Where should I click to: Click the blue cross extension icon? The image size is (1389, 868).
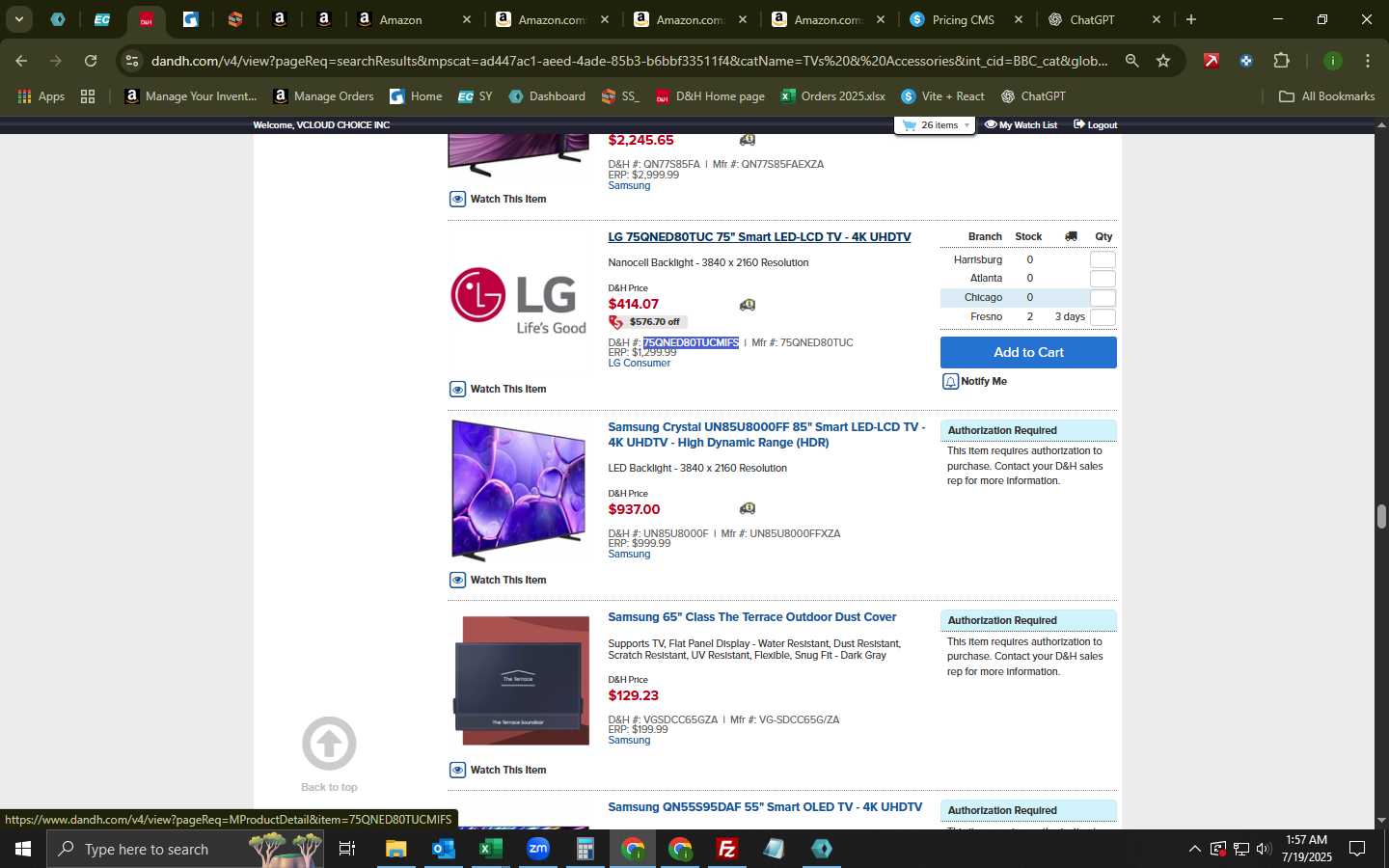(x=1246, y=61)
